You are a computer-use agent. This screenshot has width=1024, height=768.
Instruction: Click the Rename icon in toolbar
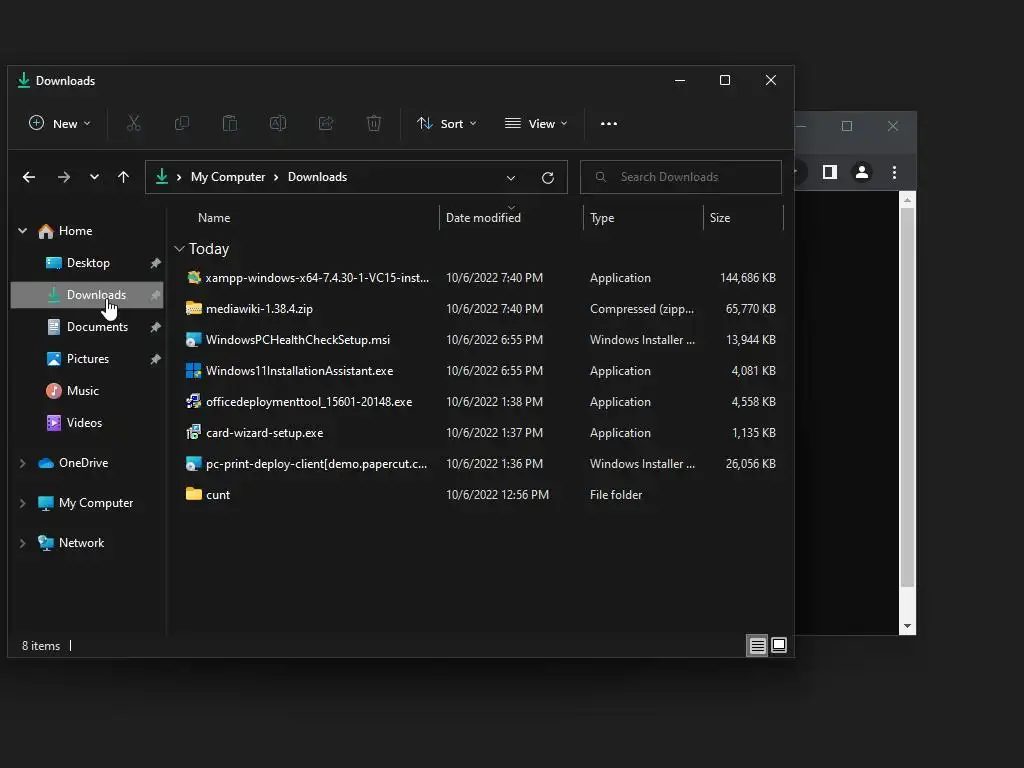tap(278, 123)
